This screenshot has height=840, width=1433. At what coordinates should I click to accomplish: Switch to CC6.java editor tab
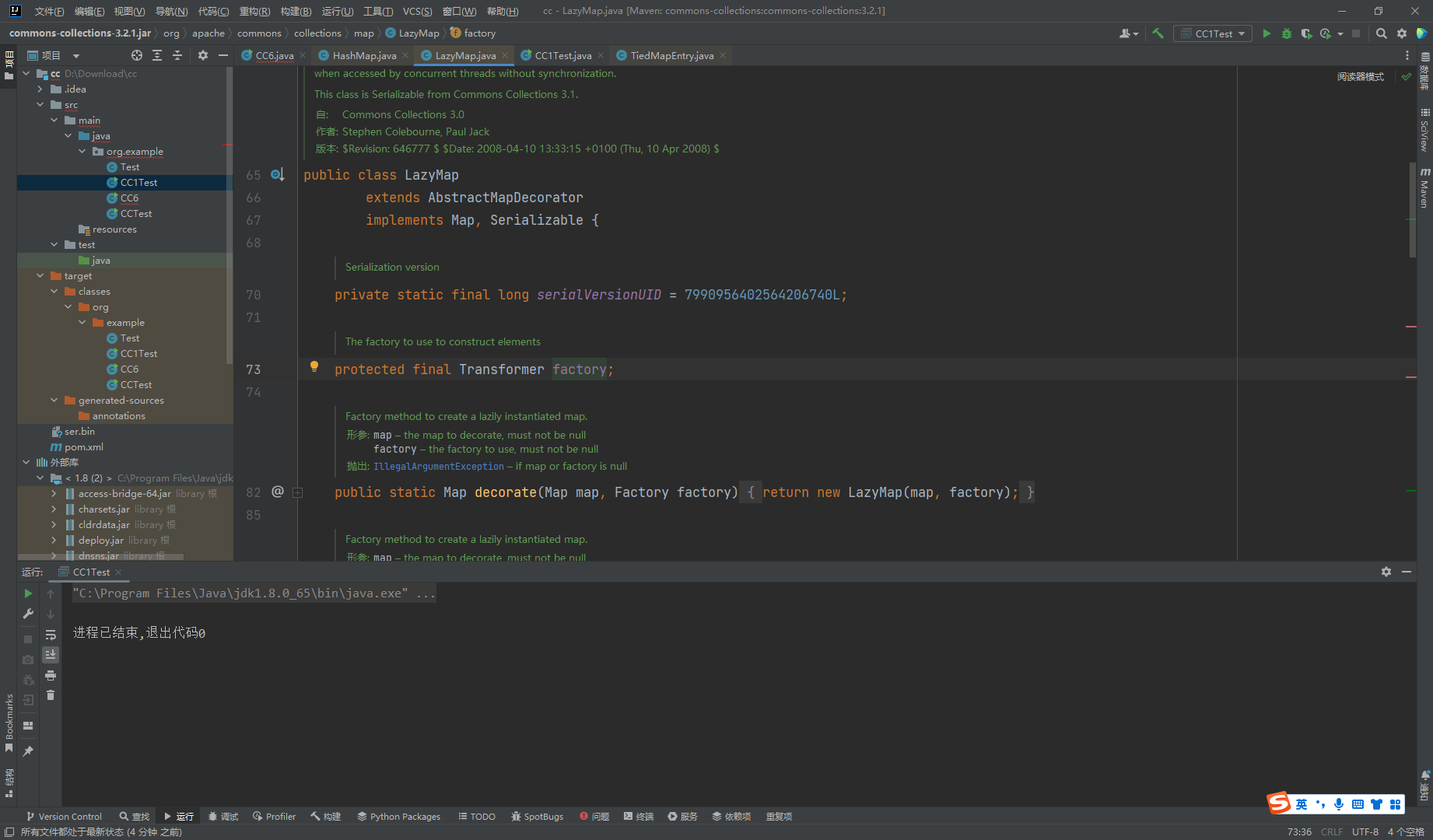[274, 55]
